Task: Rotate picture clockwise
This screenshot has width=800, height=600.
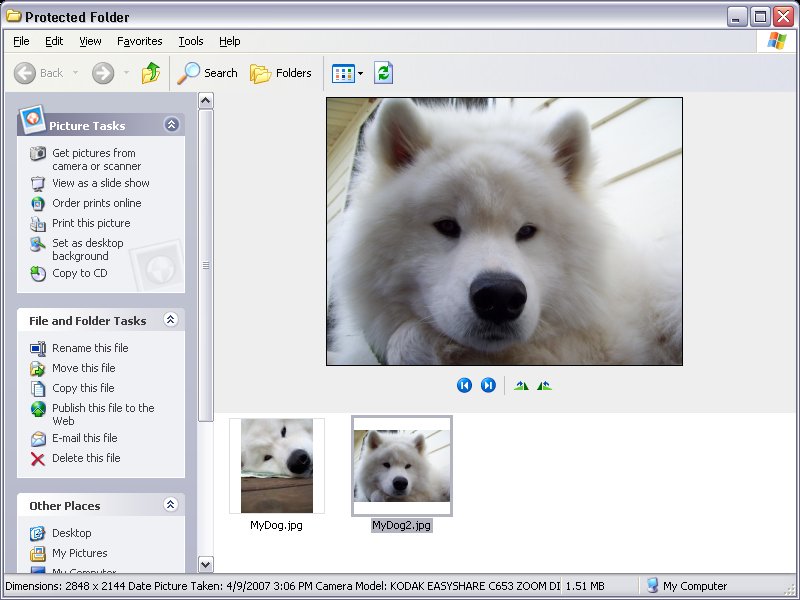Action: tap(521, 386)
